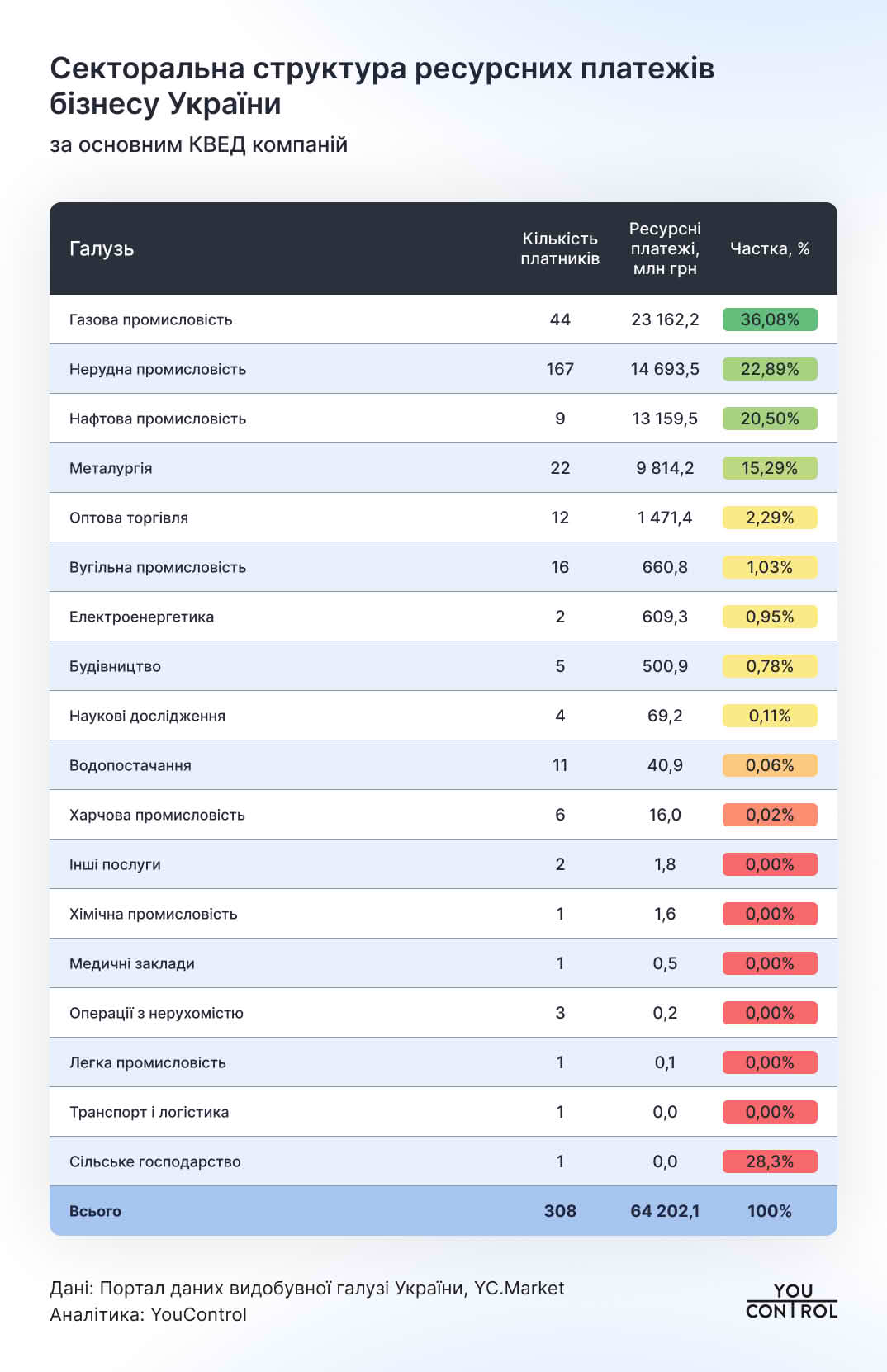Click the "Галузь" column header
The image size is (887, 1372).
pos(102,248)
